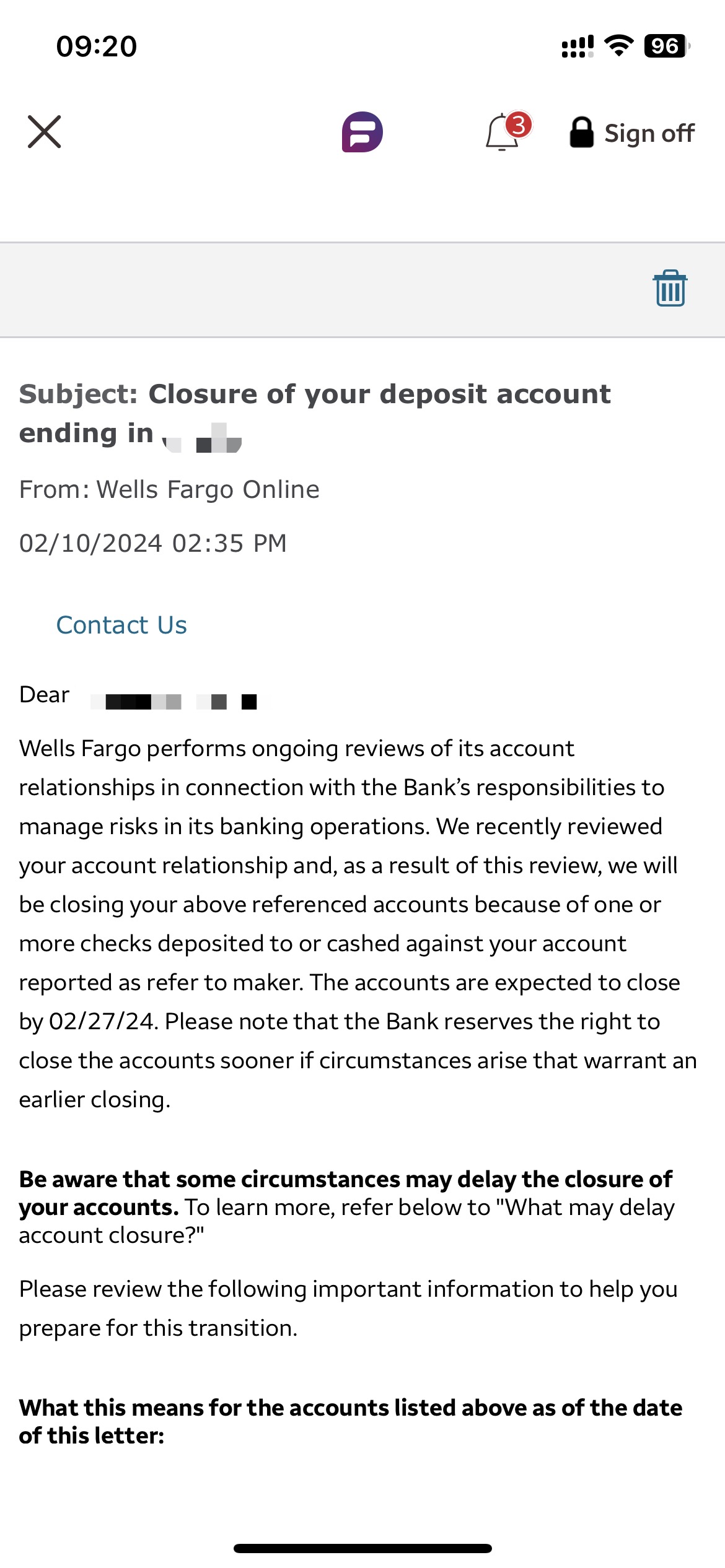Tap the lock icon next to Sign off
The image size is (725, 1568).
tap(583, 132)
